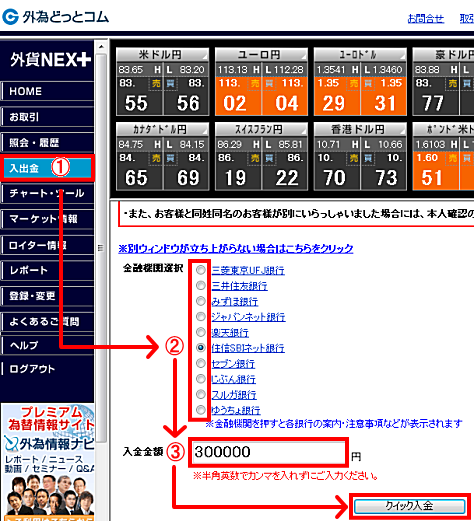Click the 売 sell icon in ポンド米ドル panel

click(452, 158)
